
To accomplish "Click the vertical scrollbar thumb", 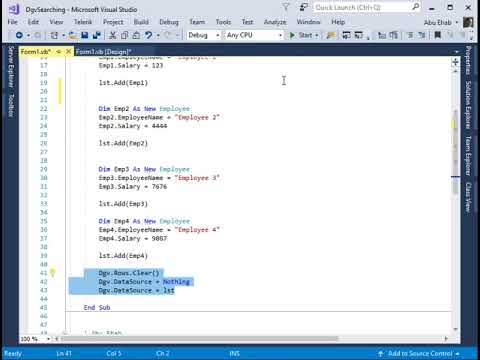I will (455, 152).
